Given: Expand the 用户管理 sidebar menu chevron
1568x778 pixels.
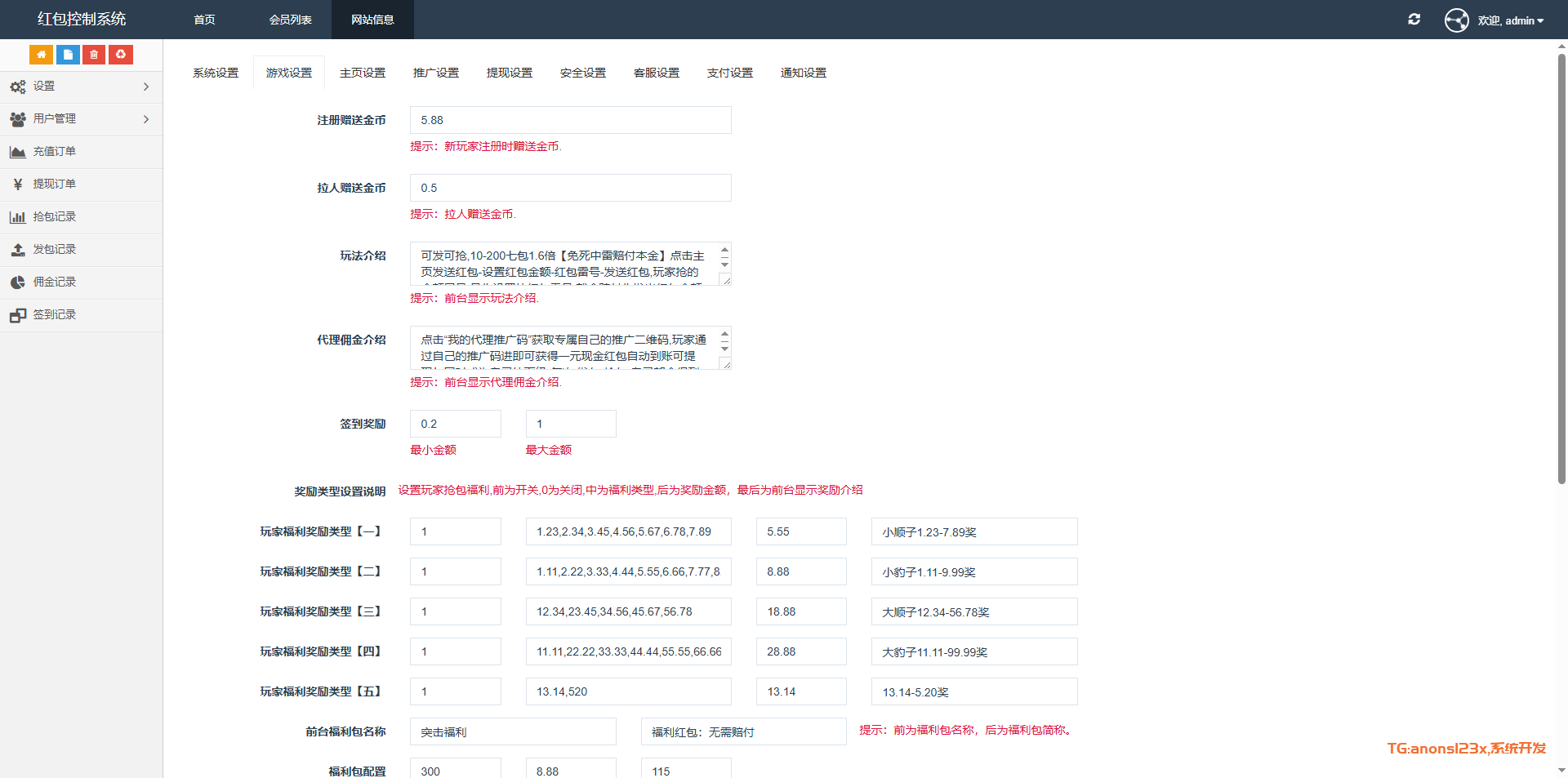Looking at the screenshot, I should click(x=146, y=119).
